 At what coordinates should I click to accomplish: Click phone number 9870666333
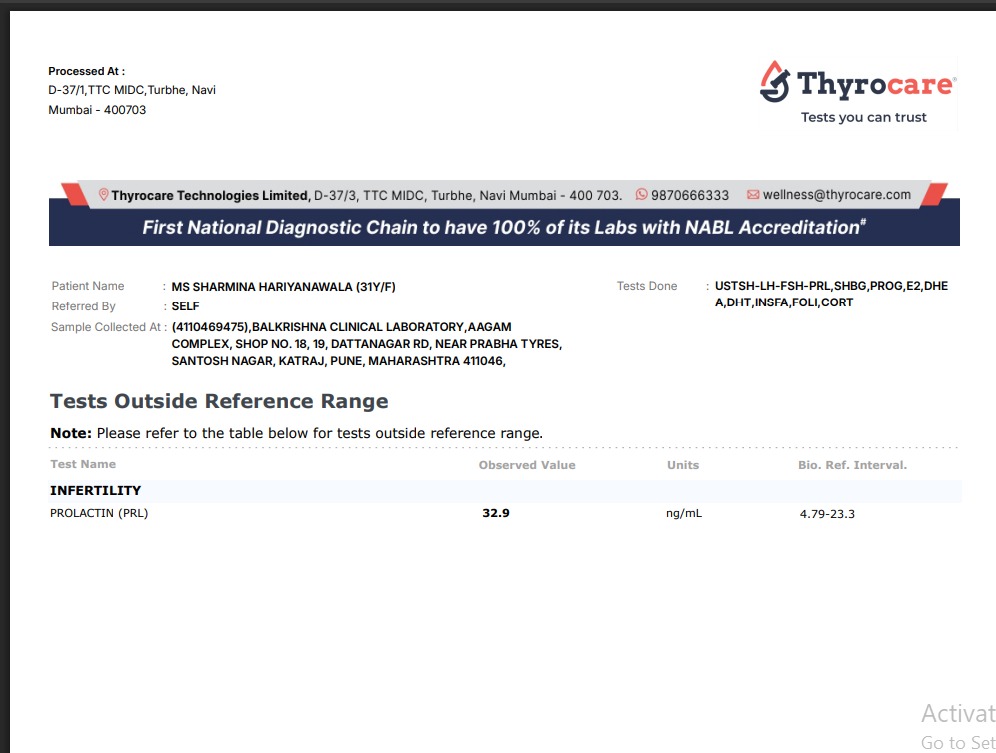(x=689, y=195)
